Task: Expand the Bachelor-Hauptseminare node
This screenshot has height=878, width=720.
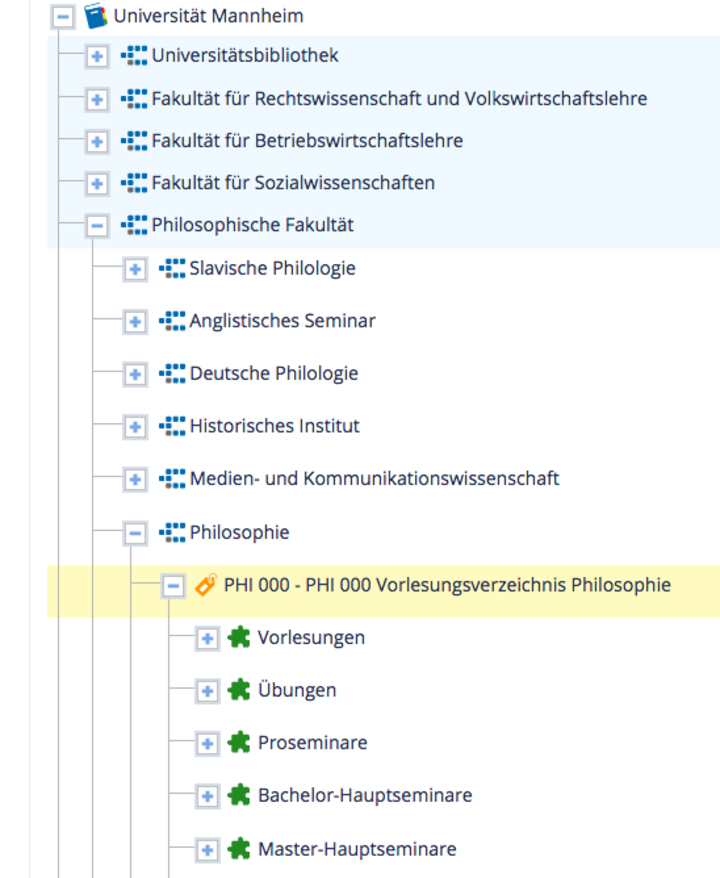Action: pos(207,796)
